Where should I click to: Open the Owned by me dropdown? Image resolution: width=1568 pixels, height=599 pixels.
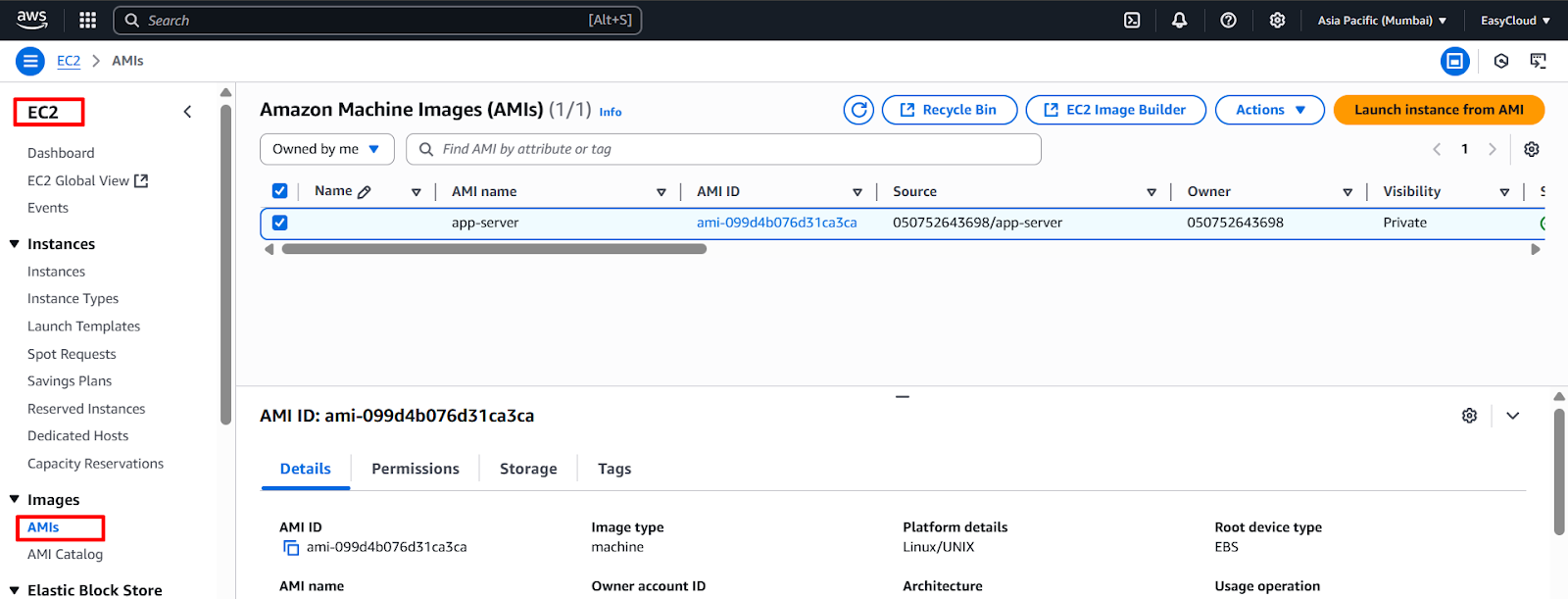[x=327, y=149]
